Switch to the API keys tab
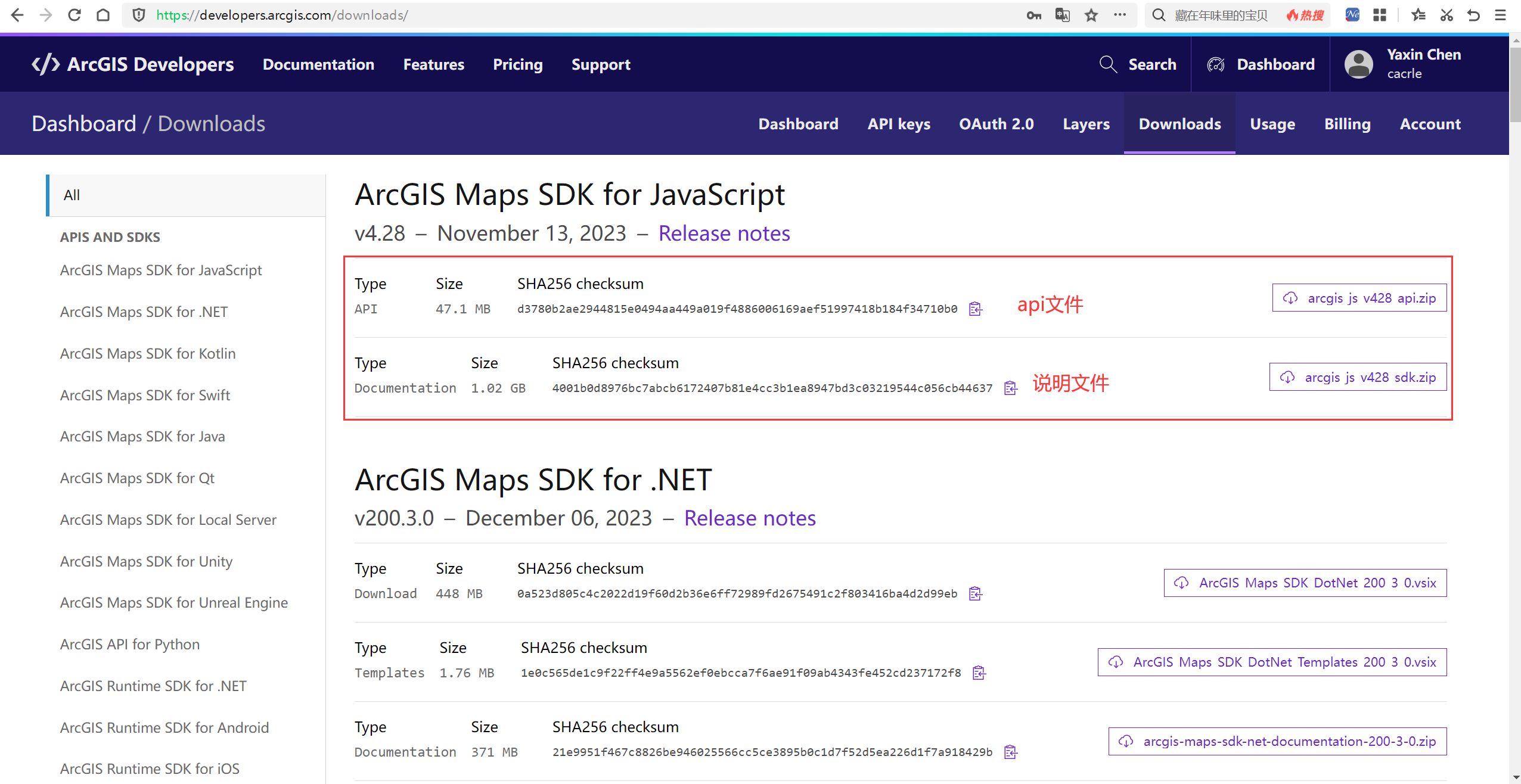The width and height of the screenshot is (1521, 784). [899, 124]
